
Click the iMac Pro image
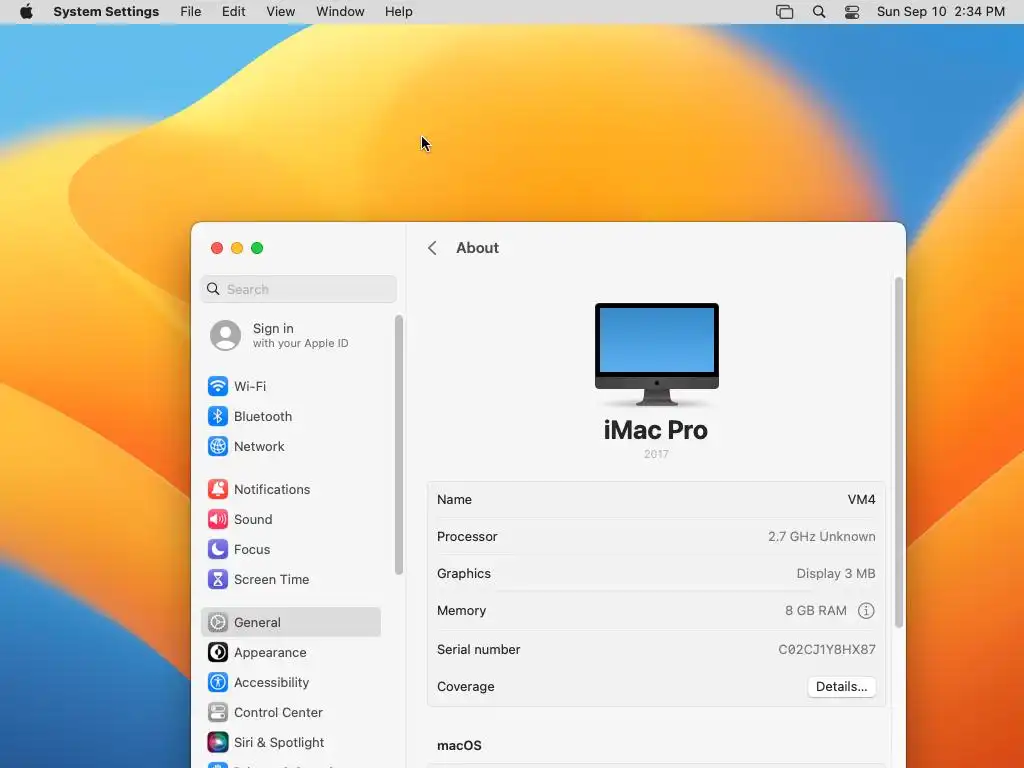656,355
